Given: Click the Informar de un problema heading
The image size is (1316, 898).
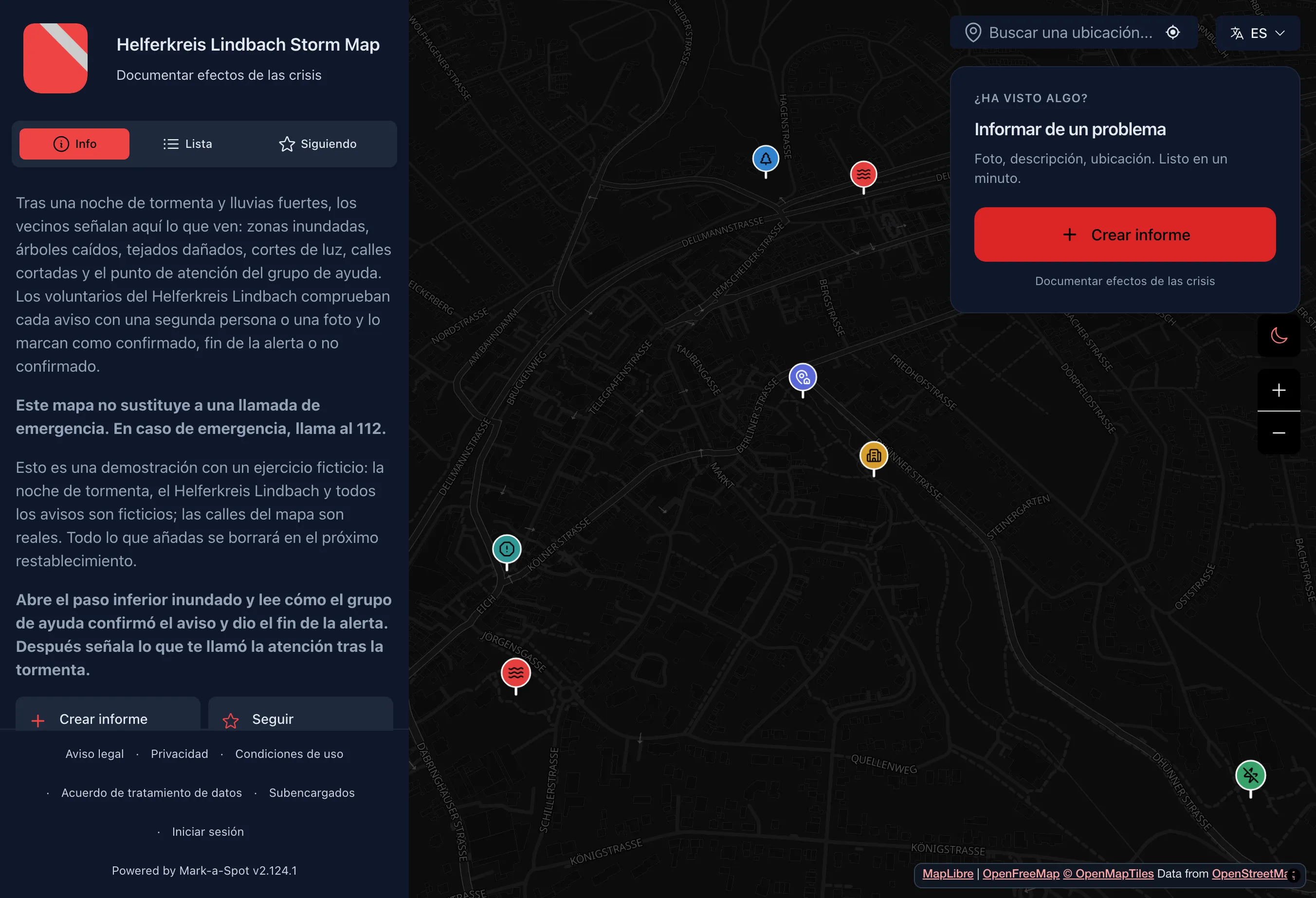Looking at the screenshot, I should tap(1070, 129).
